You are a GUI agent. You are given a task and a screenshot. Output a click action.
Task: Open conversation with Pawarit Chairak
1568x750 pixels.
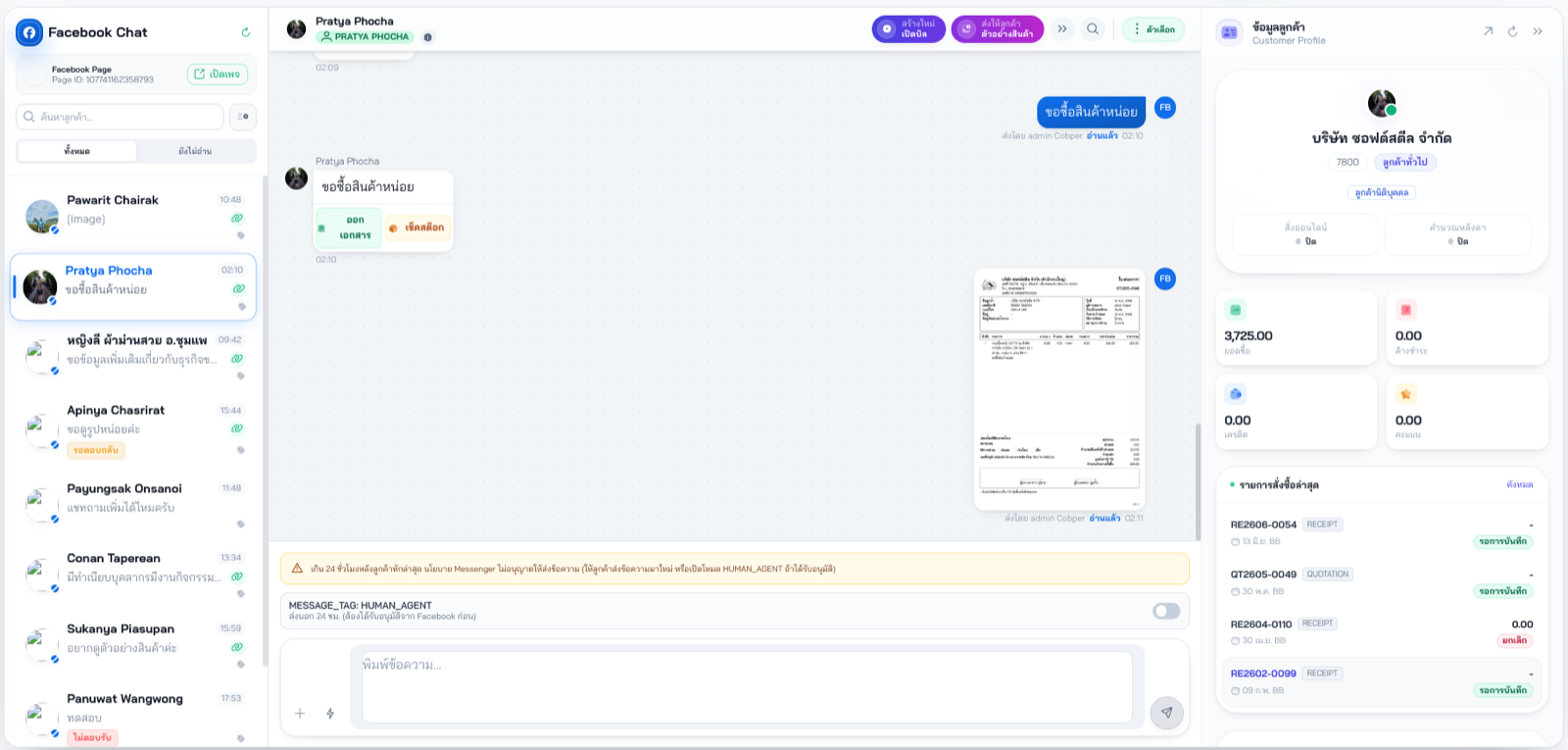pyautogui.click(x=134, y=216)
